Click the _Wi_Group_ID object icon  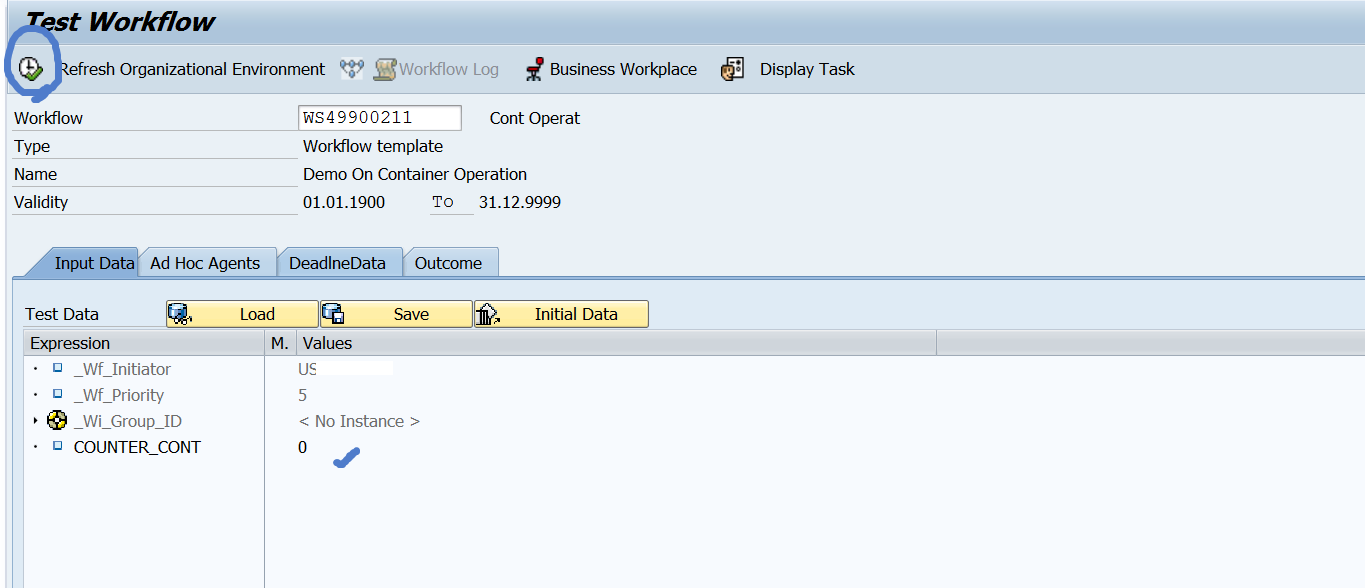(x=57, y=421)
